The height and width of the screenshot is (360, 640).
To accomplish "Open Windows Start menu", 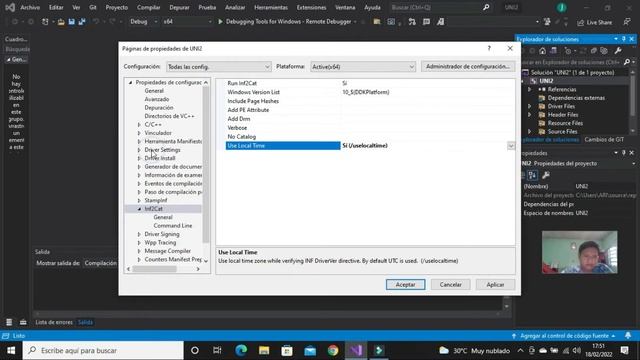I will 11,350.
